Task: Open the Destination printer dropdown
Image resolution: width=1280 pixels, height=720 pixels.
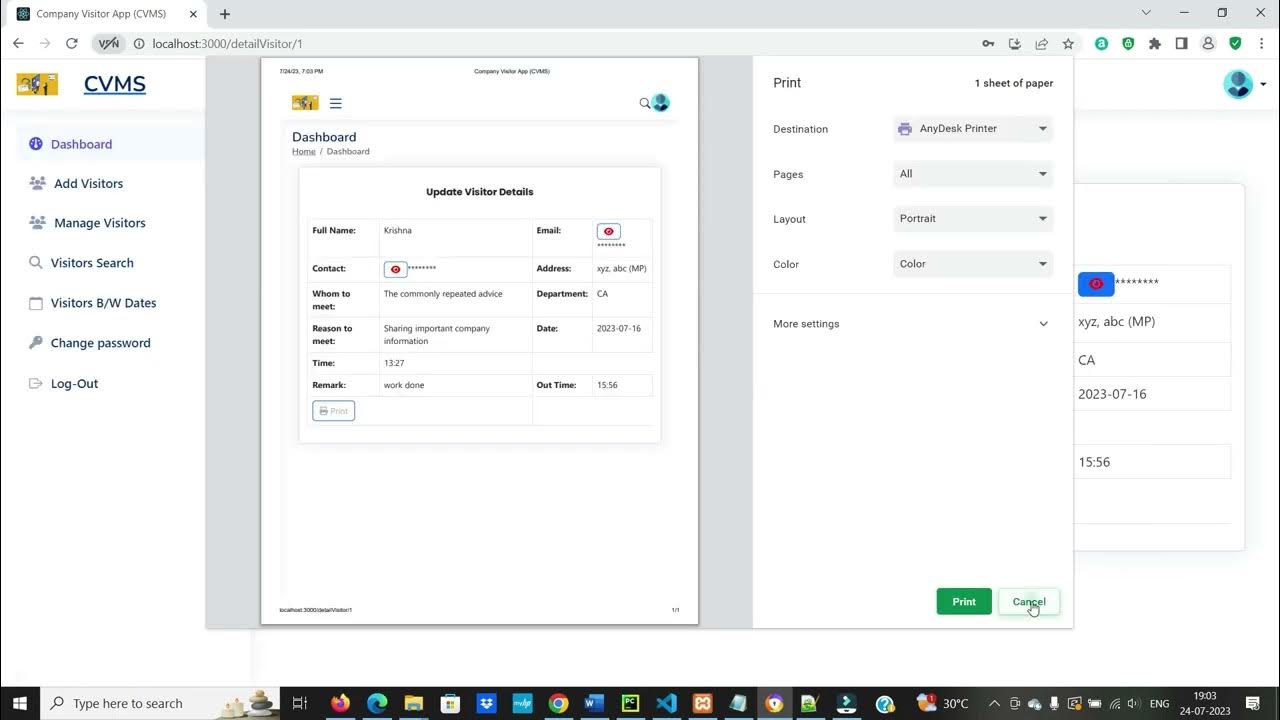Action: click(x=973, y=129)
